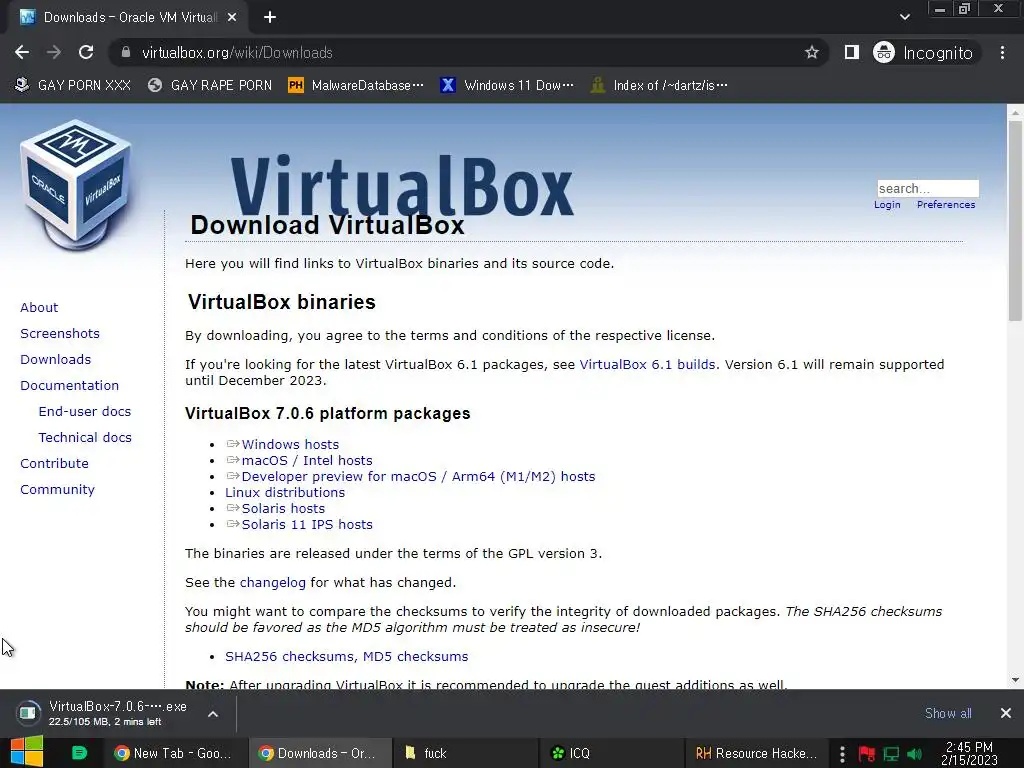Expand the download item options chevron
The height and width of the screenshot is (768, 1024).
coord(213,714)
